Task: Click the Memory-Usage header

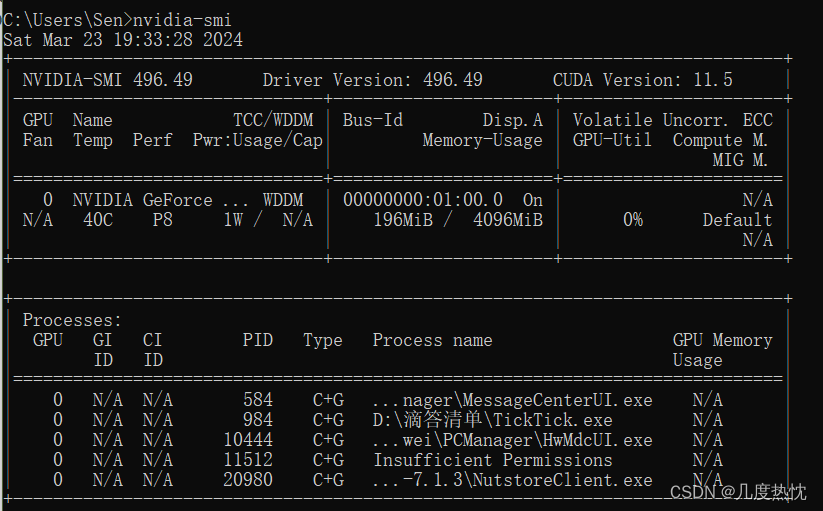Action: 482,140
